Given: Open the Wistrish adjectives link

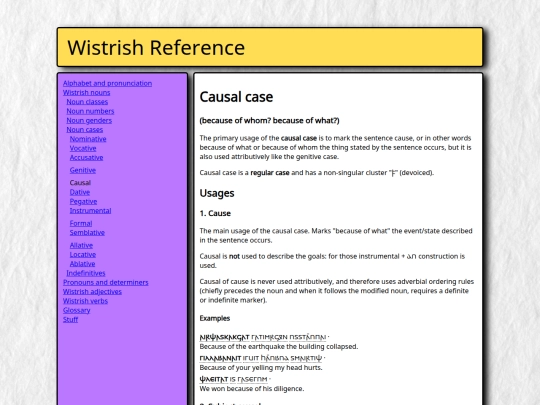Looking at the screenshot, I should pos(92,292).
